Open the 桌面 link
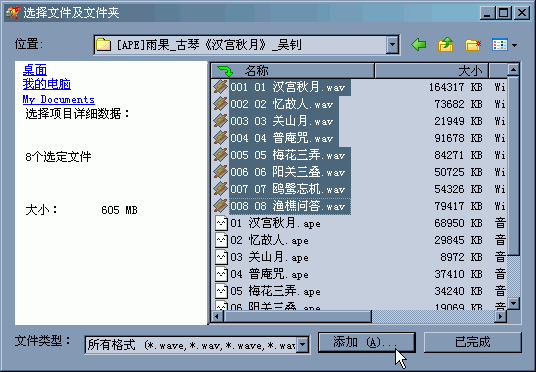Screen dimensions: 536x372 click(x=35, y=70)
